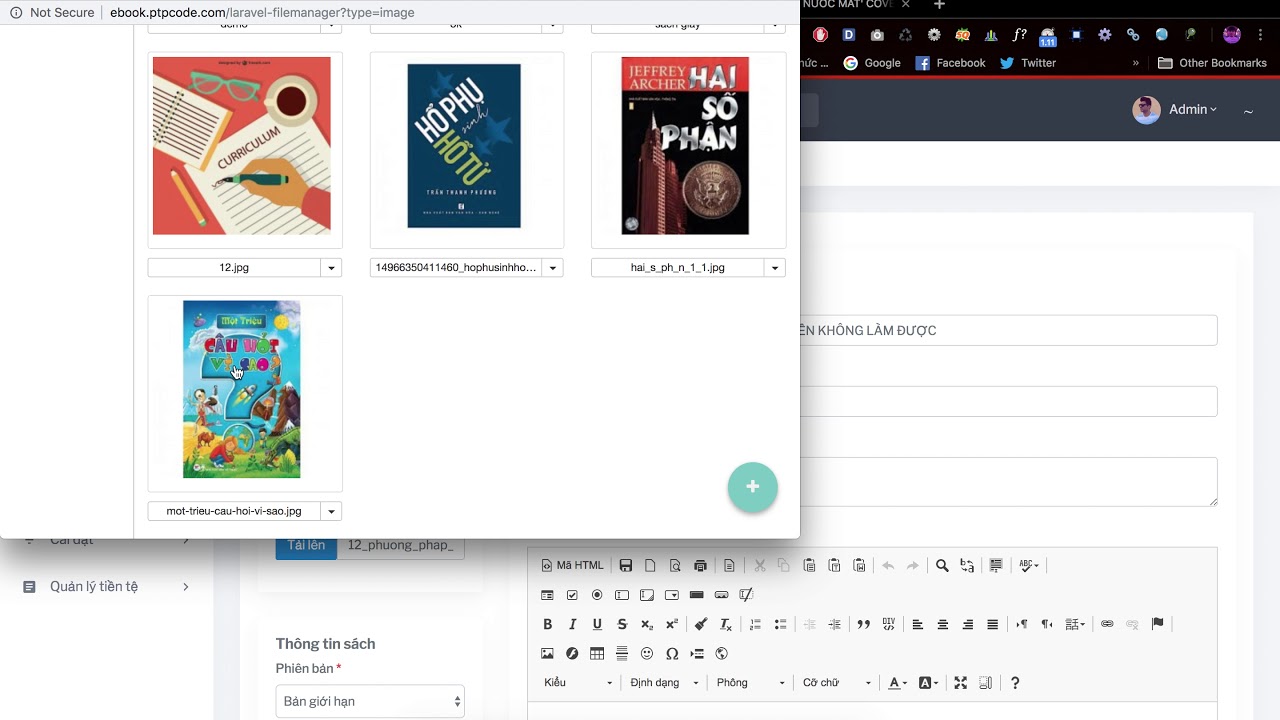Click the Save icon in editor toolbar
Viewport: 1280px width, 720px height.
pos(626,566)
